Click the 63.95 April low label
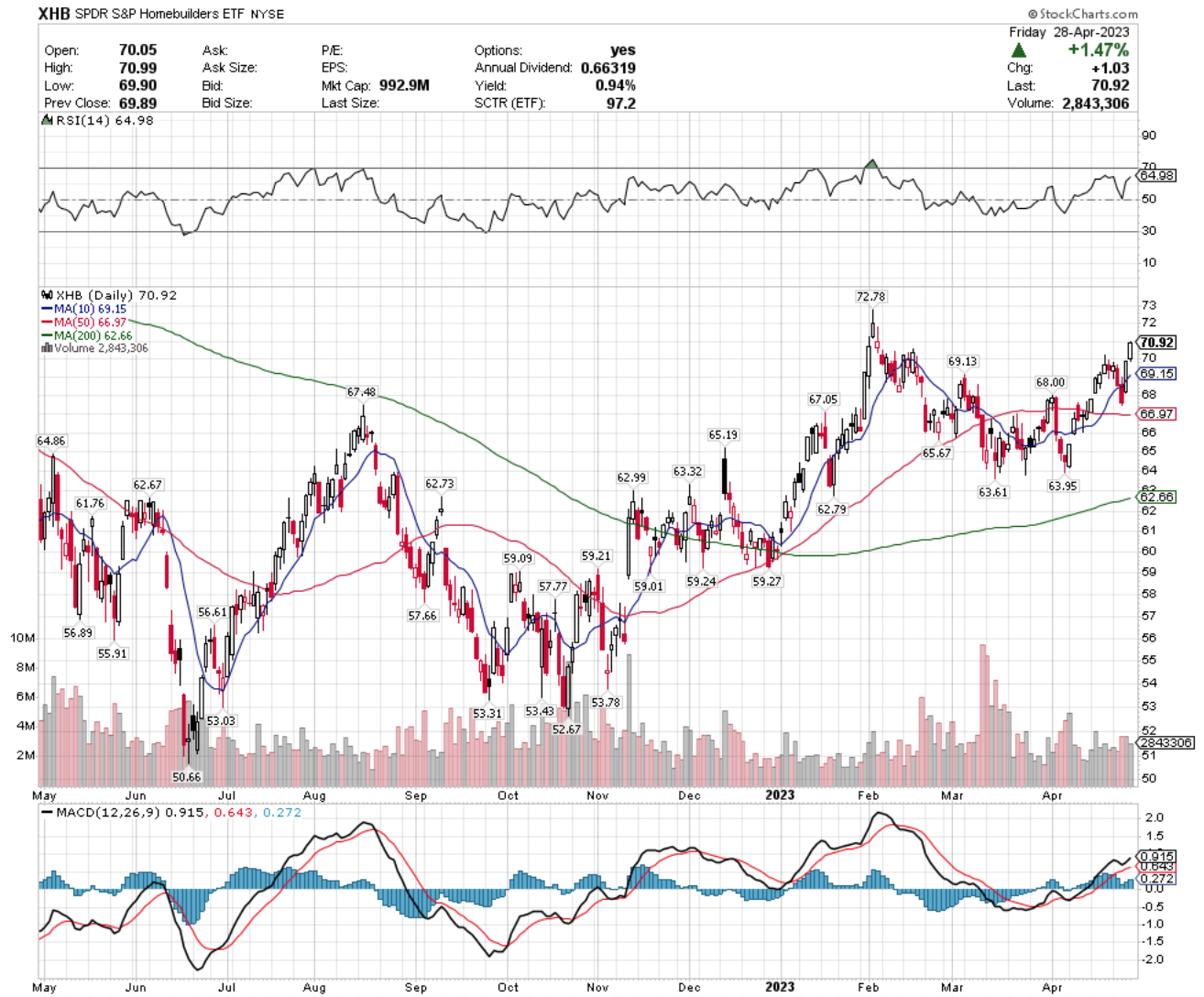1204x997 pixels. 1063,487
